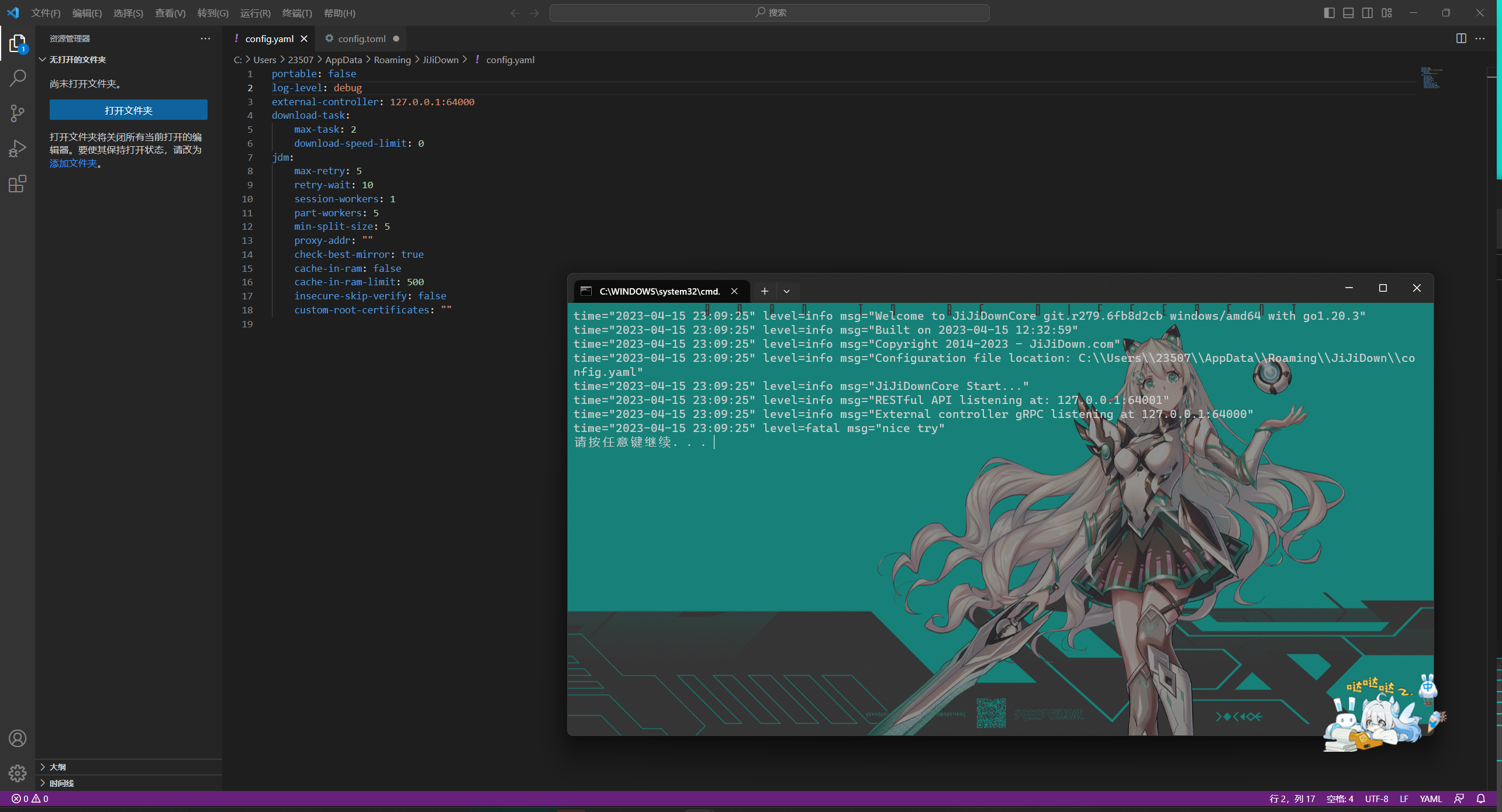Image resolution: width=1502 pixels, height=812 pixels.
Task: Open the Extensions view
Action: click(x=18, y=184)
